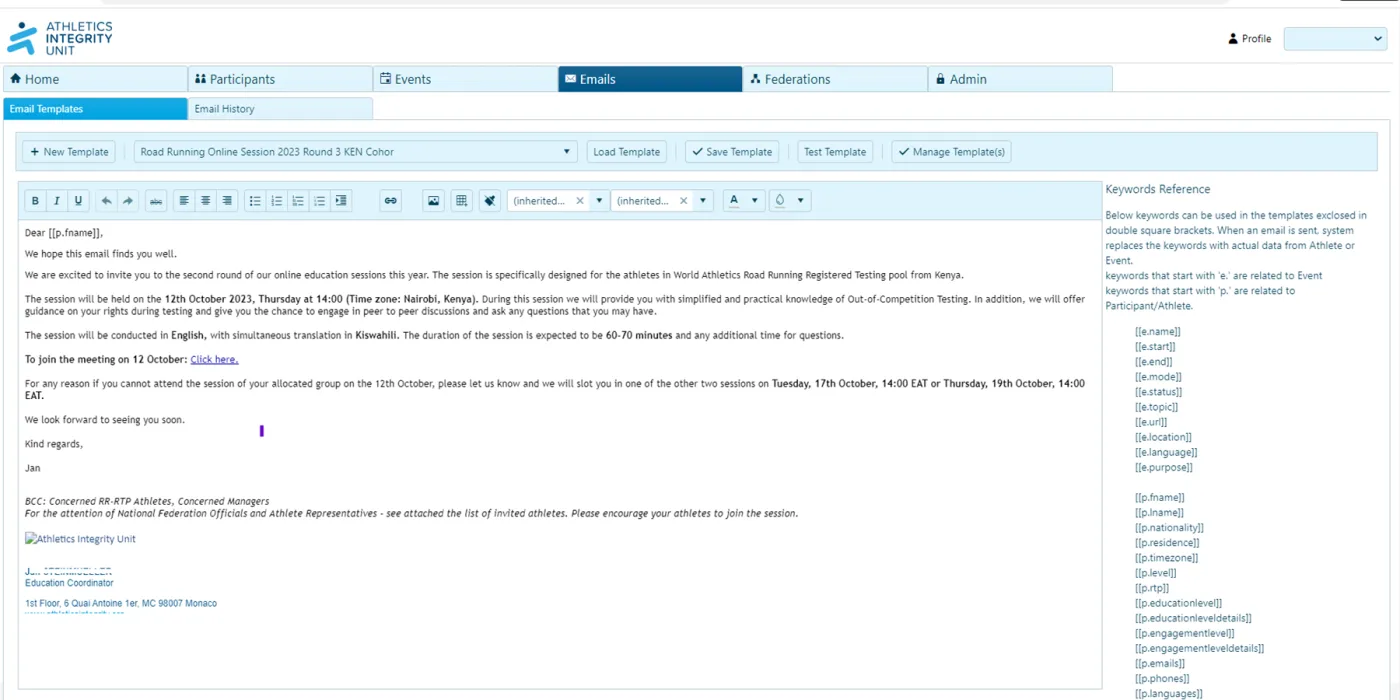Open the Admin tab
Viewport: 1400px width, 700px height.
click(1020, 79)
